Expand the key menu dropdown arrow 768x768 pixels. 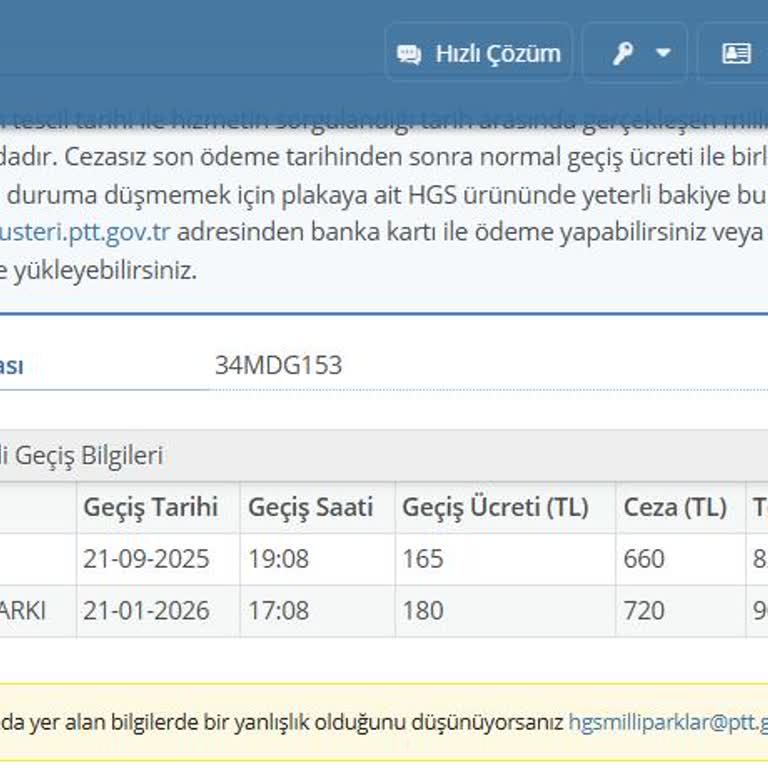663,52
